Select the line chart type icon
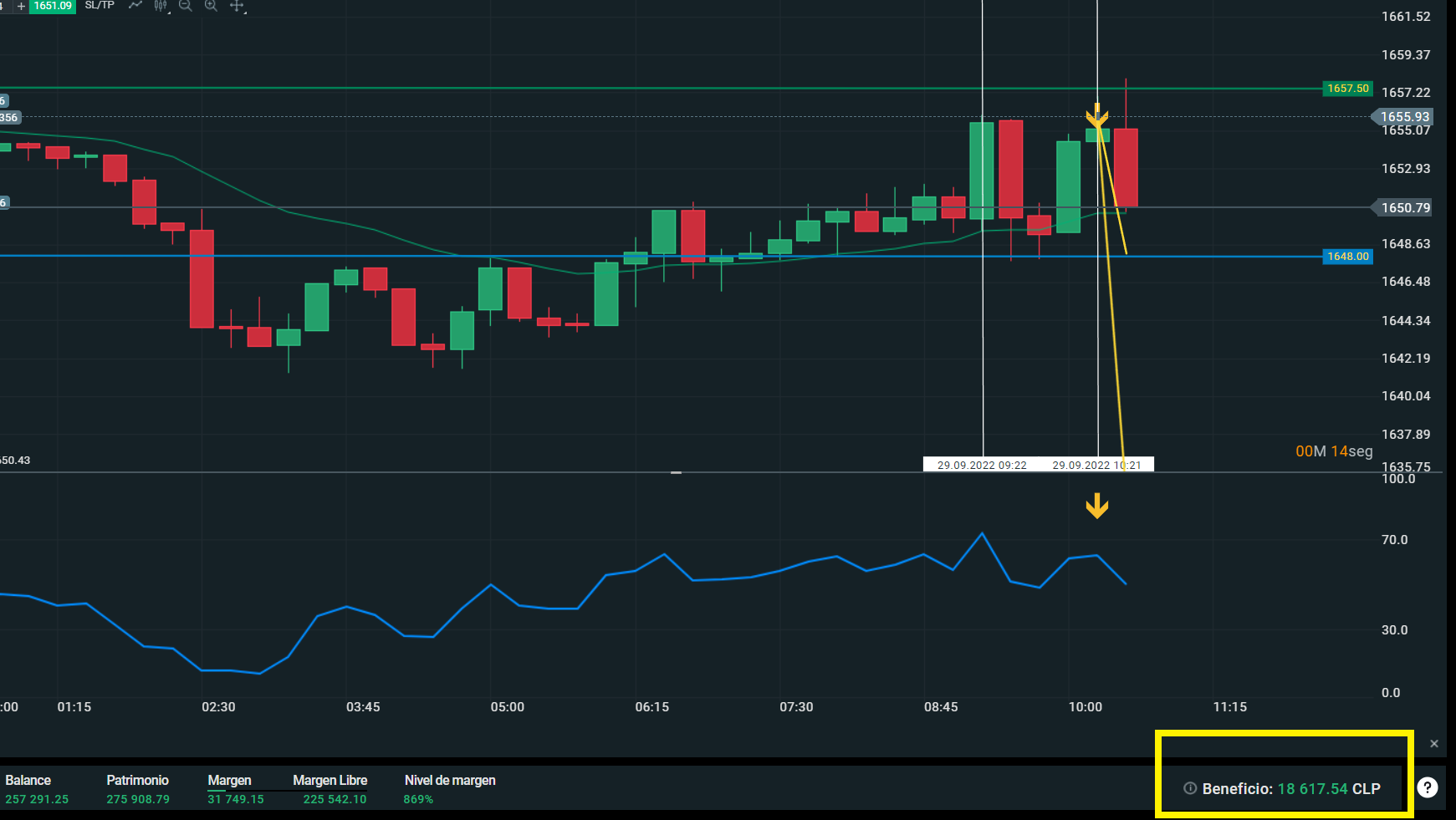The height and width of the screenshot is (820, 1456). (135, 5)
